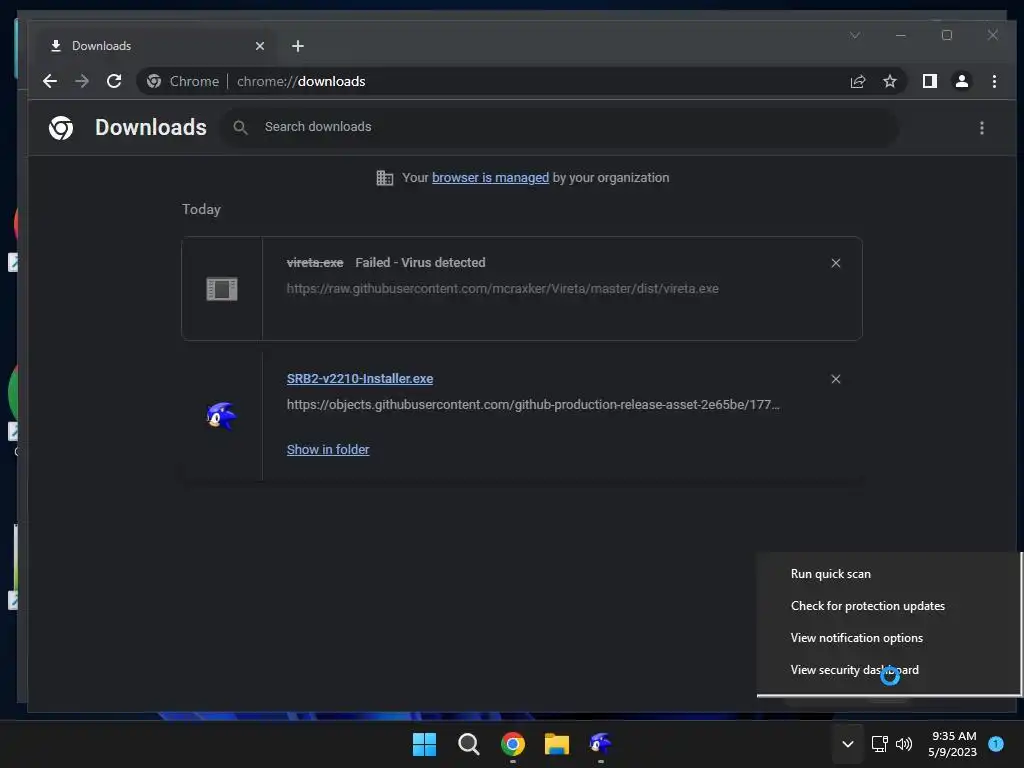Click Chrome in the taskbar
This screenshot has height=768, width=1024.
[513, 744]
